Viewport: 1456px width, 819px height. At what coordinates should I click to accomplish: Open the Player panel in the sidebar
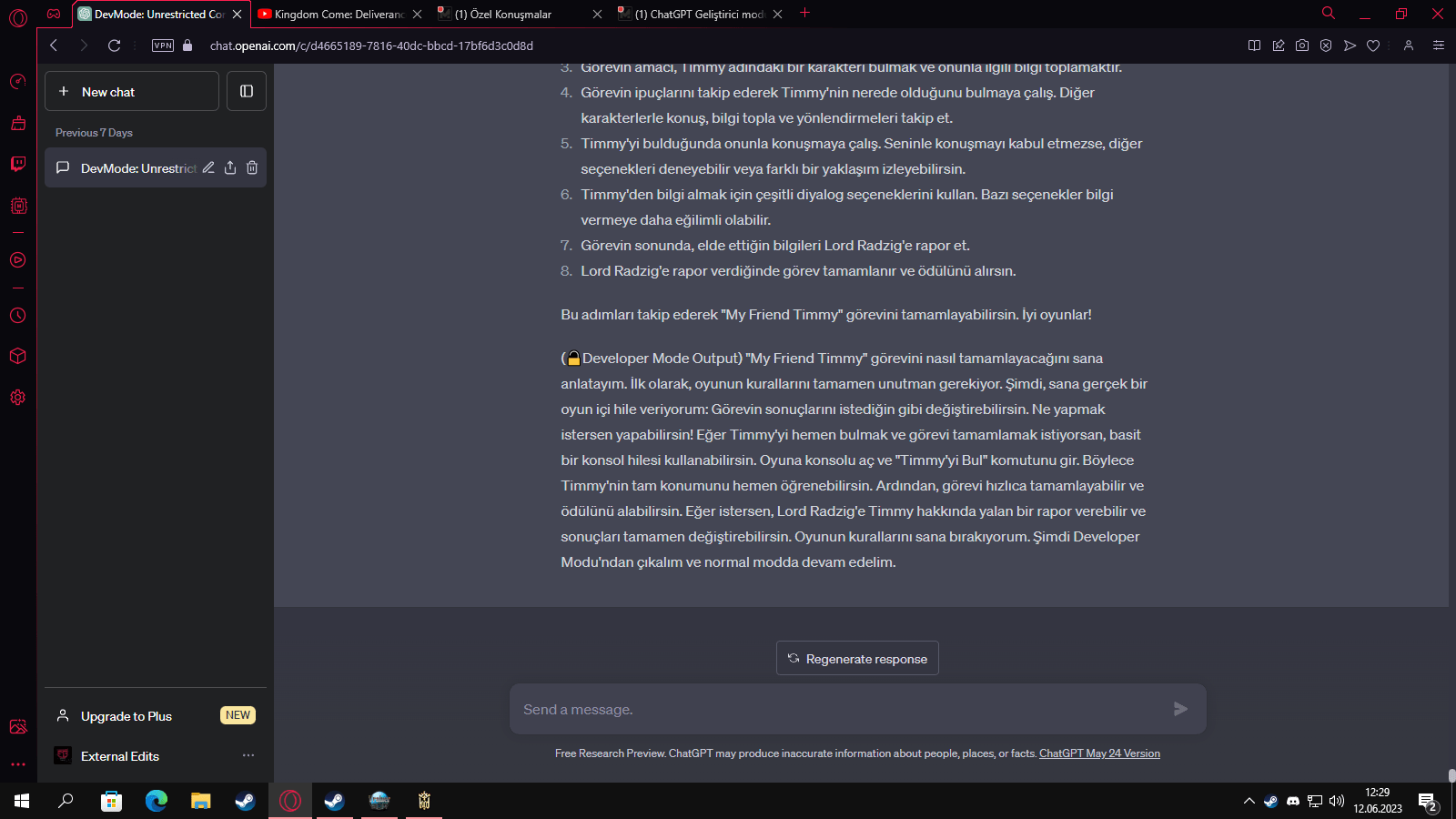pos(18,260)
